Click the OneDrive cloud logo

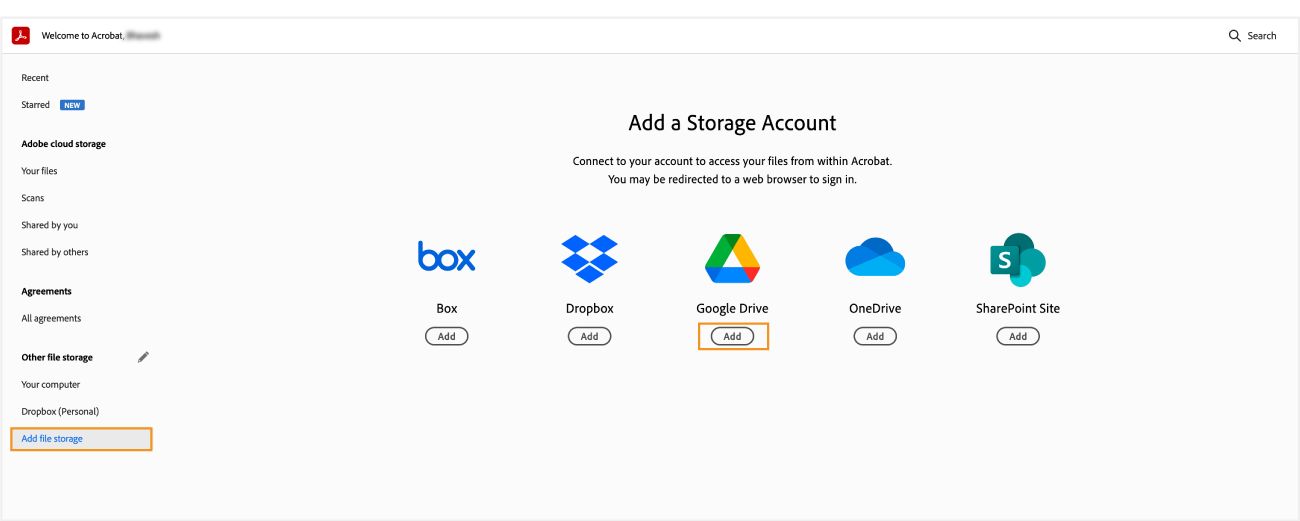[x=875, y=257]
